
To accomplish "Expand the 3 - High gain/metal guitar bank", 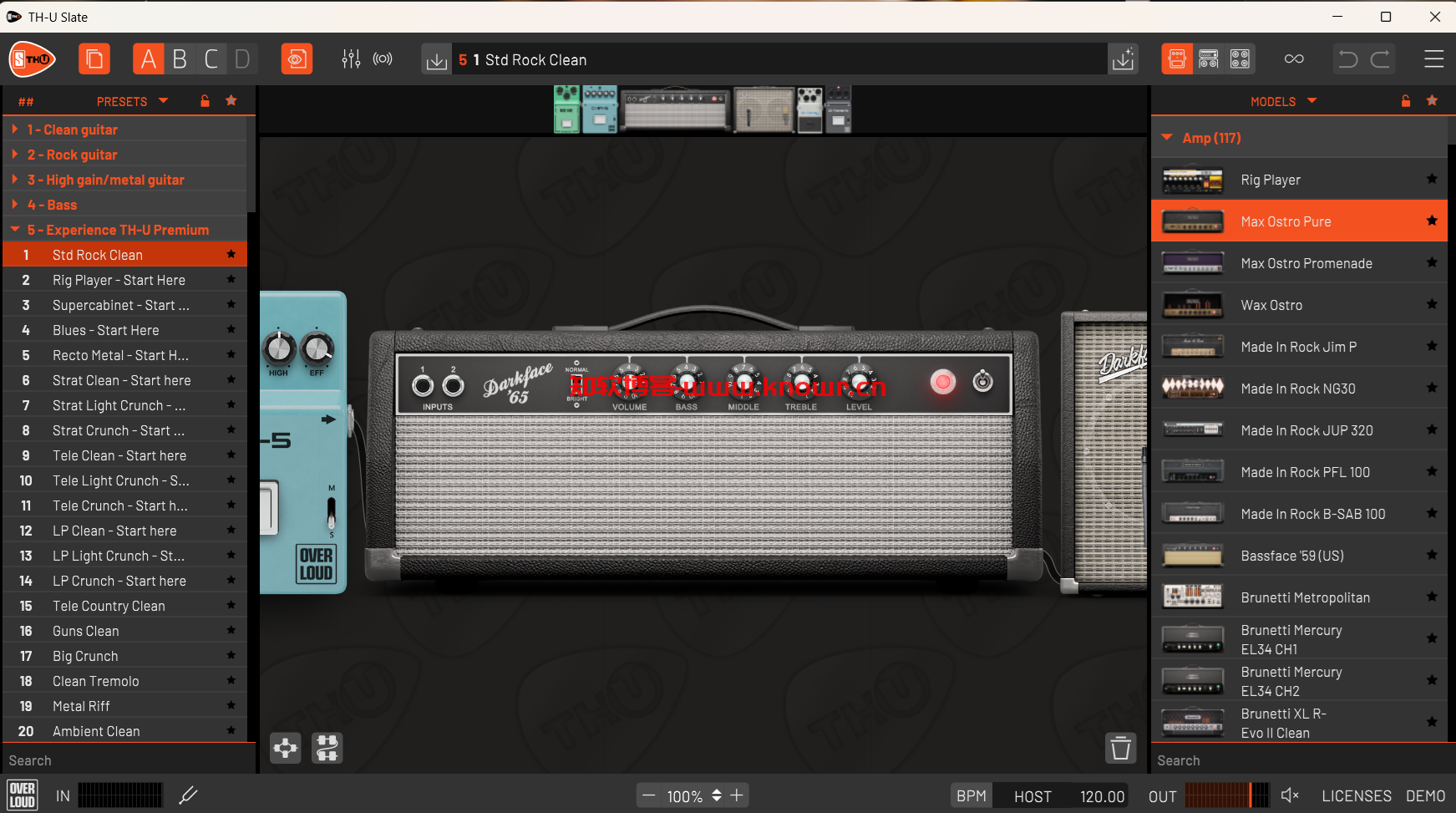I will pyautogui.click(x=125, y=180).
